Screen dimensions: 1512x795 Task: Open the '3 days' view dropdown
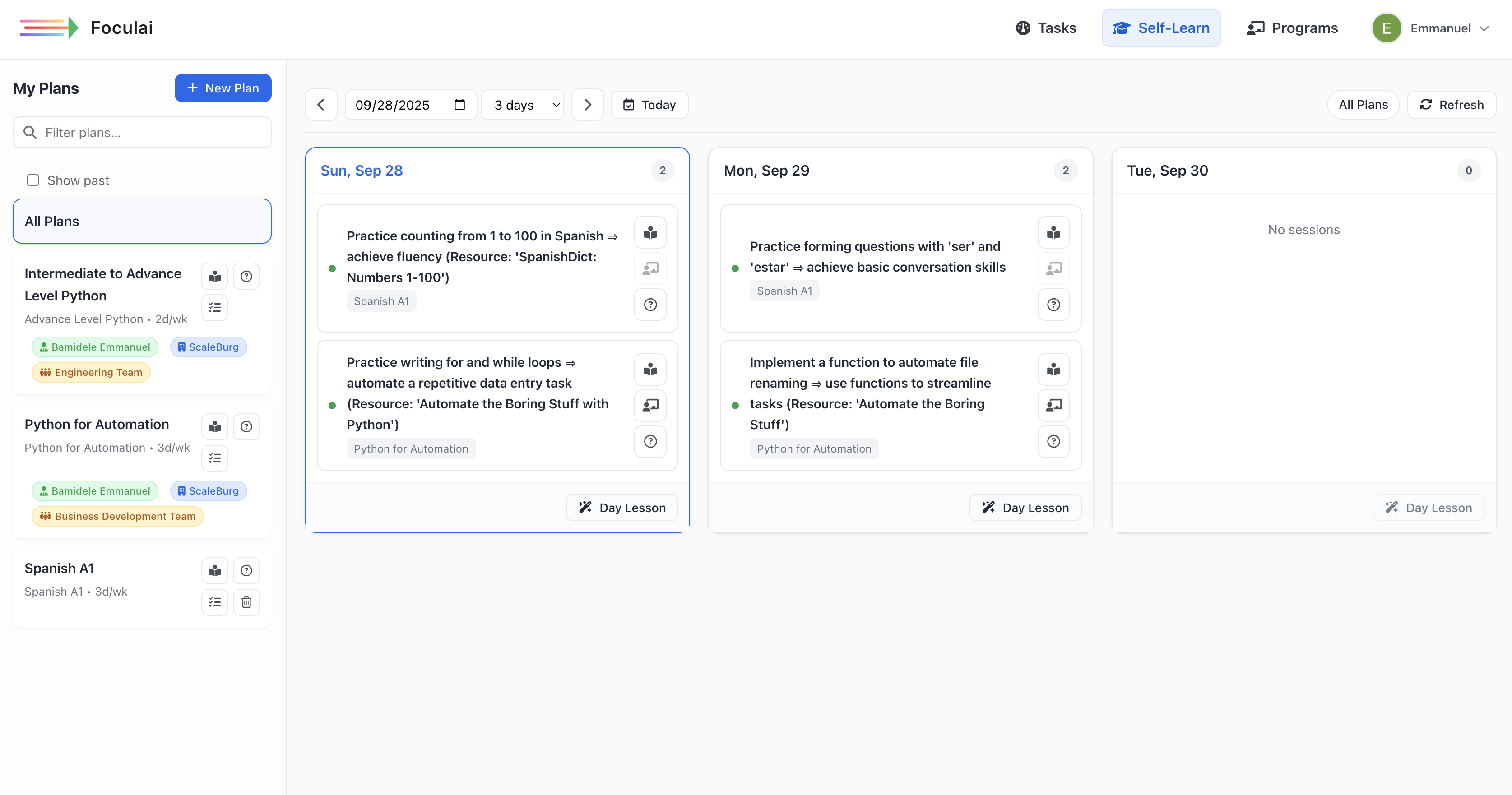click(522, 104)
